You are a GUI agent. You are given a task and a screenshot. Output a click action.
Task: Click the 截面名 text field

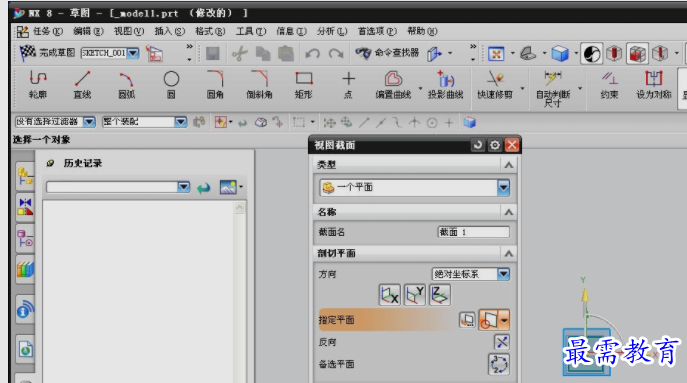(x=474, y=232)
